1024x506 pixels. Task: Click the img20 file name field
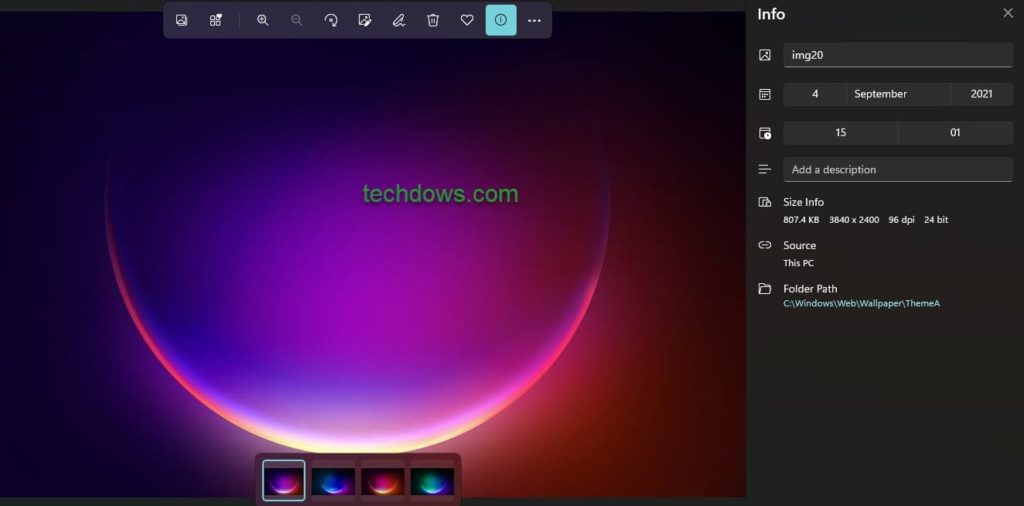(x=897, y=55)
